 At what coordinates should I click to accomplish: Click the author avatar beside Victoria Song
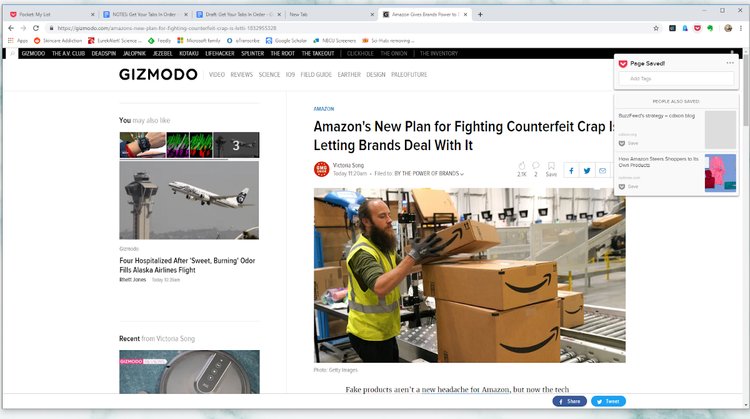(x=321, y=169)
